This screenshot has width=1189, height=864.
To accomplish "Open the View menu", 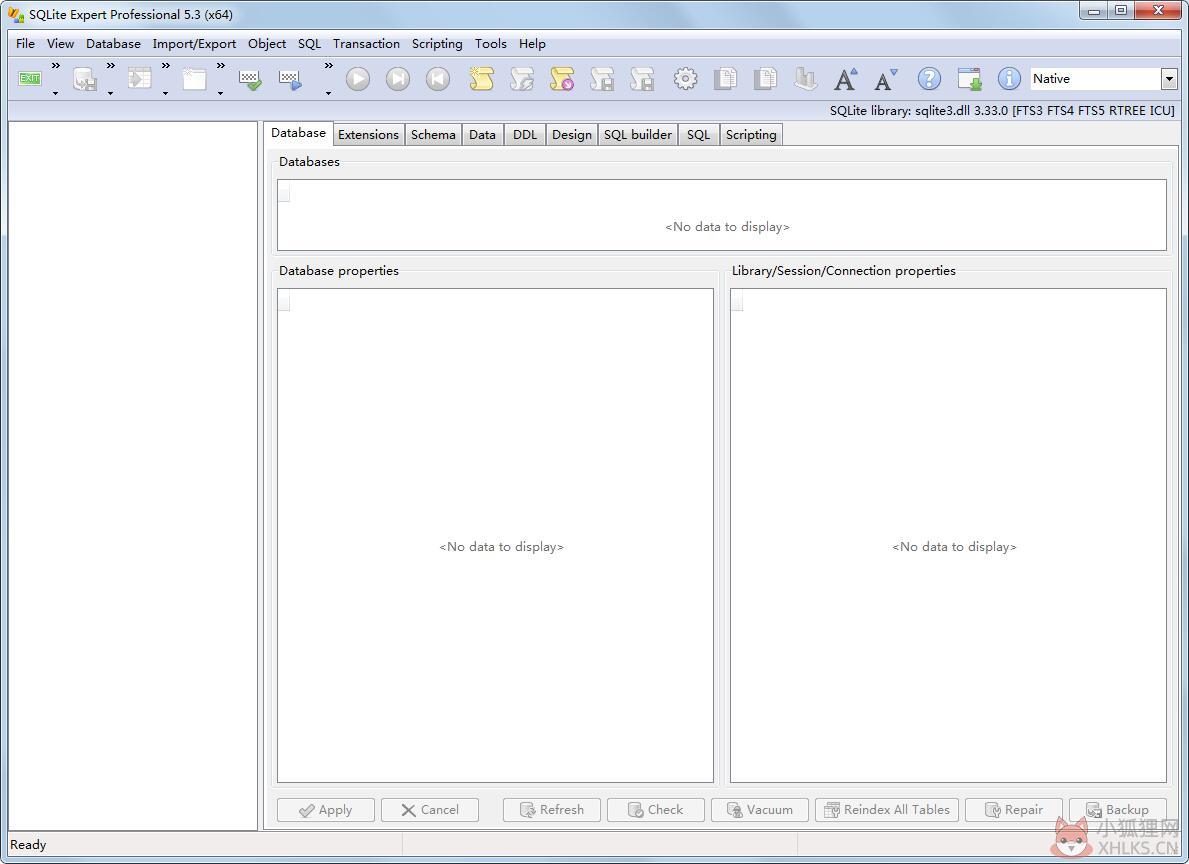I will point(60,44).
